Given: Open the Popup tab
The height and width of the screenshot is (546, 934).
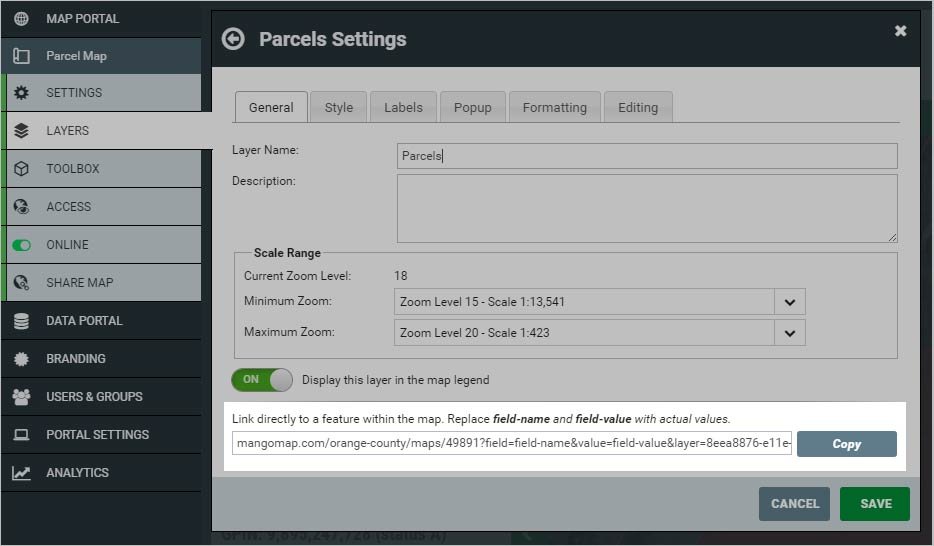Looking at the screenshot, I should pos(472,107).
